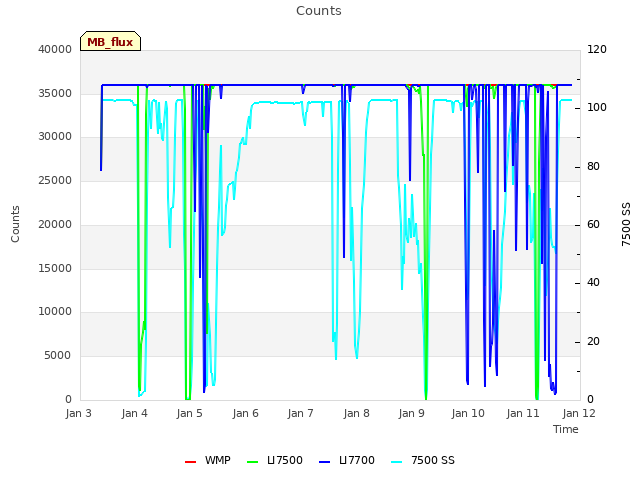
Task: Click the 35000 left axis value
Action: point(55,93)
